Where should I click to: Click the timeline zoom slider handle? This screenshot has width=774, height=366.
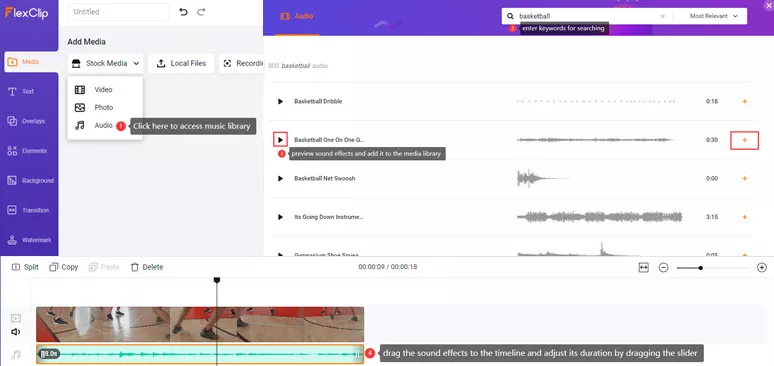(700, 267)
